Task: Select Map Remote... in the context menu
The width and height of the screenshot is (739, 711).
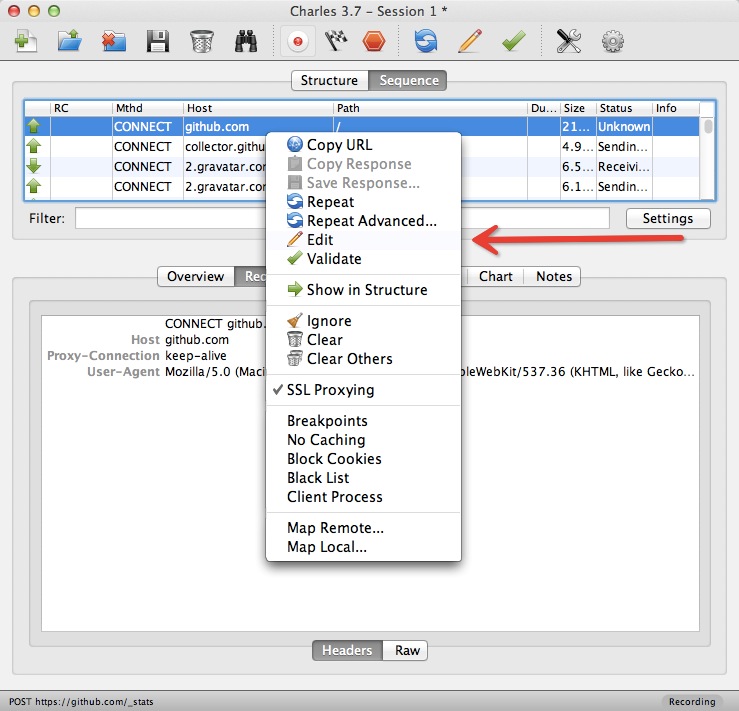Action: click(335, 528)
